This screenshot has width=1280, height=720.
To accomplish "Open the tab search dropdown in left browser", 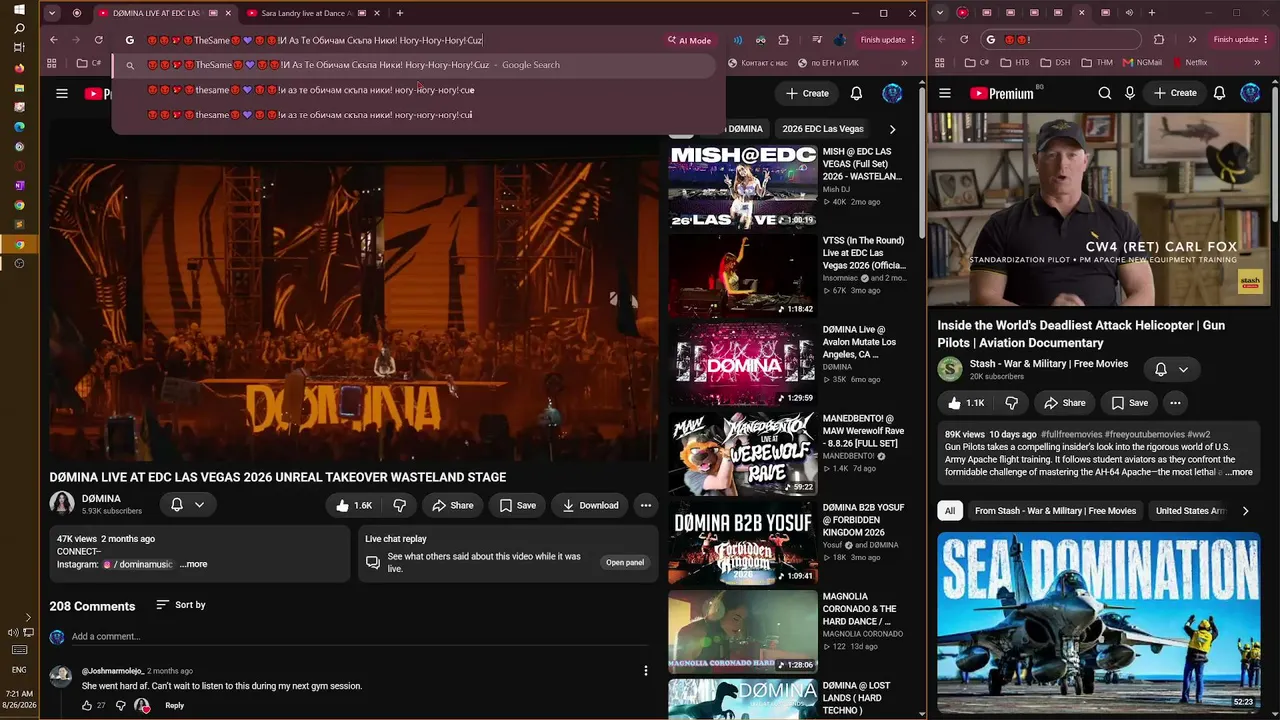I will tap(52, 13).
